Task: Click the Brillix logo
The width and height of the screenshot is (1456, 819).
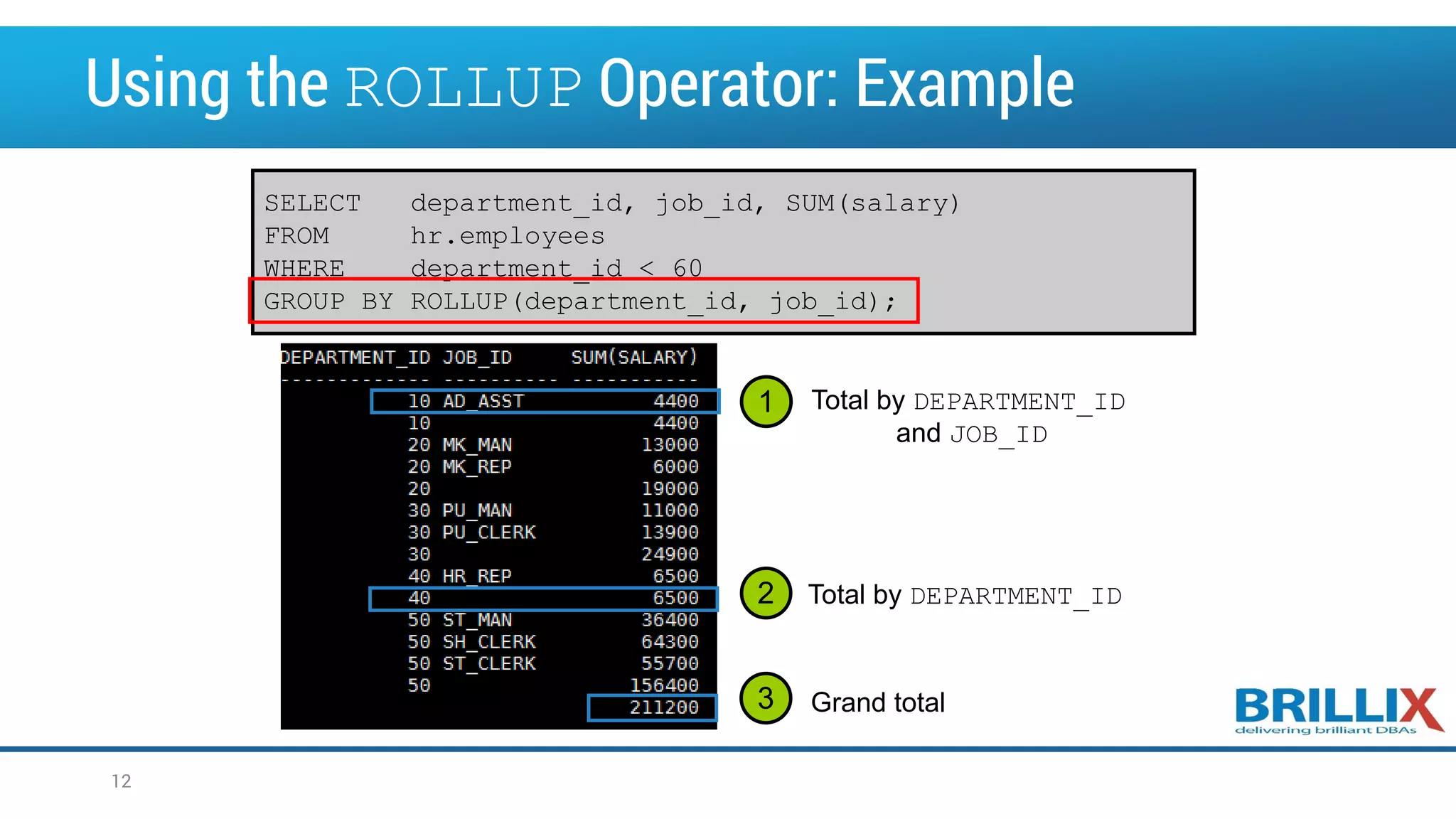Action: tap(1338, 705)
